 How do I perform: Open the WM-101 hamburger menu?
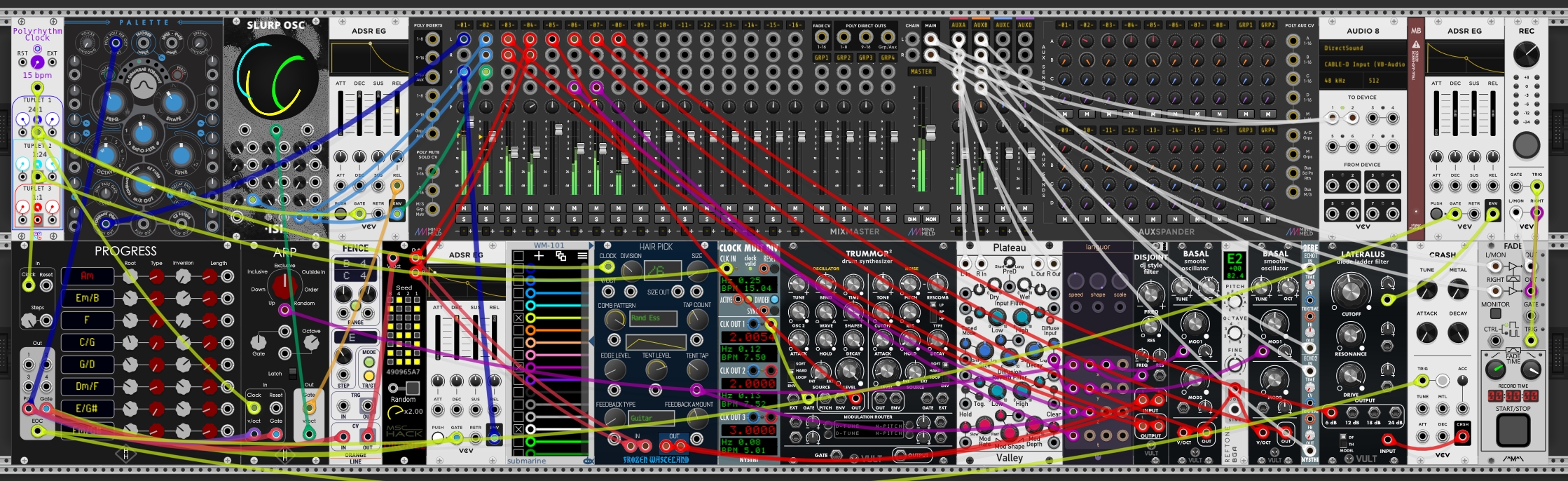582,257
